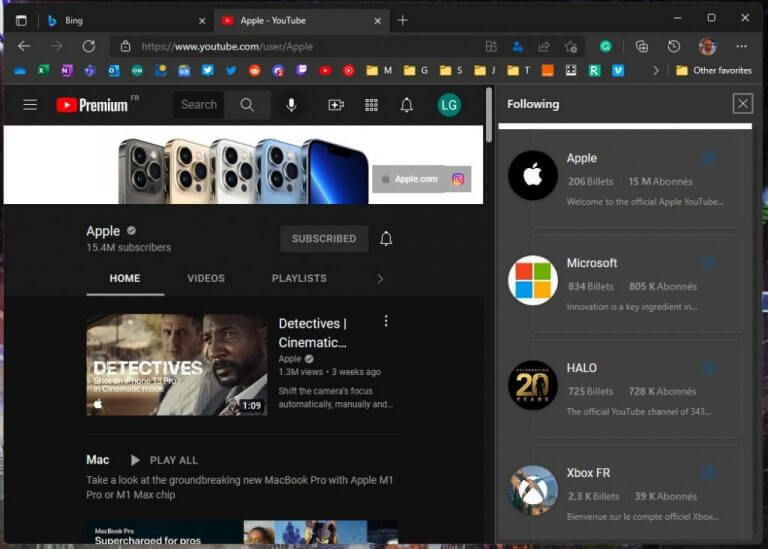The width and height of the screenshot is (768, 549).
Task: Close the Apple - YouTube tab
Action: (x=378, y=21)
